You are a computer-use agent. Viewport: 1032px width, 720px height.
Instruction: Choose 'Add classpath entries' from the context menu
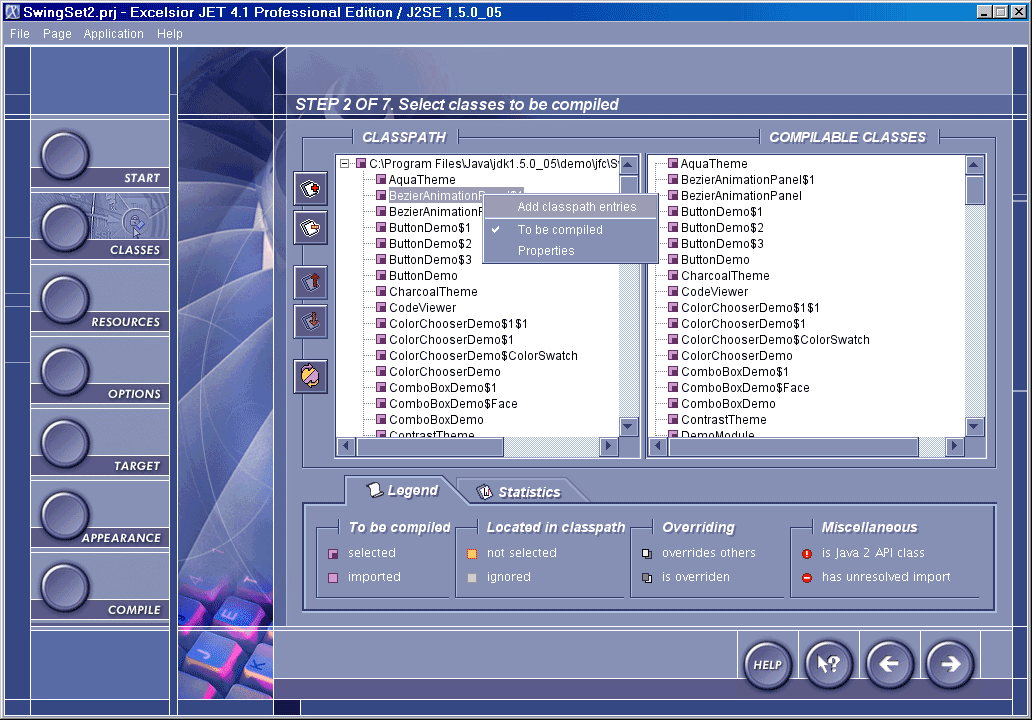pyautogui.click(x=571, y=207)
